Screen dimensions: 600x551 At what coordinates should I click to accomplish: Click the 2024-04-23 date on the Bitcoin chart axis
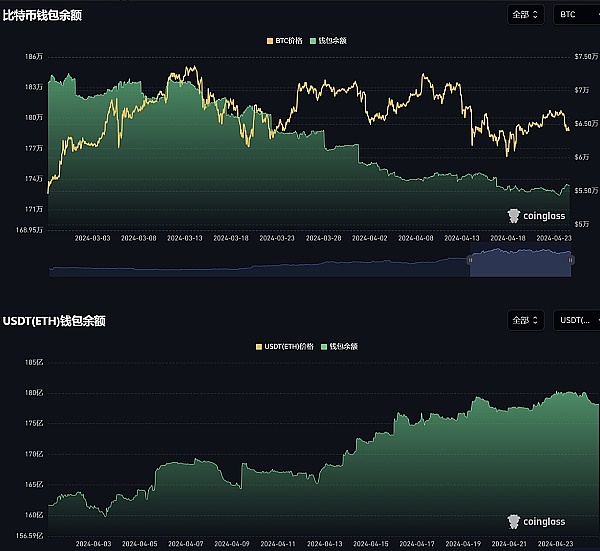[554, 238]
